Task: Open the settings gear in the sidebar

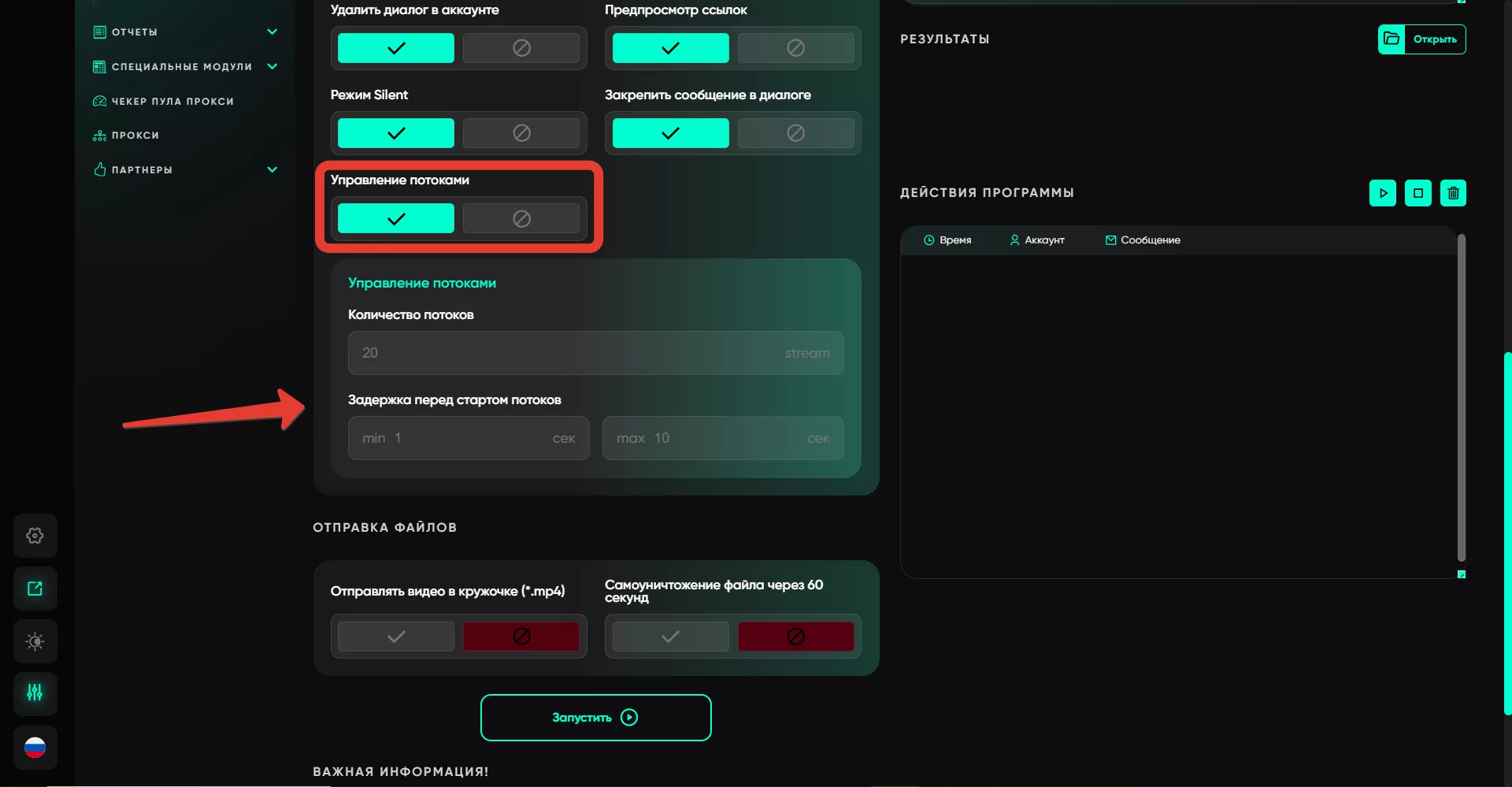Action: pyautogui.click(x=35, y=536)
